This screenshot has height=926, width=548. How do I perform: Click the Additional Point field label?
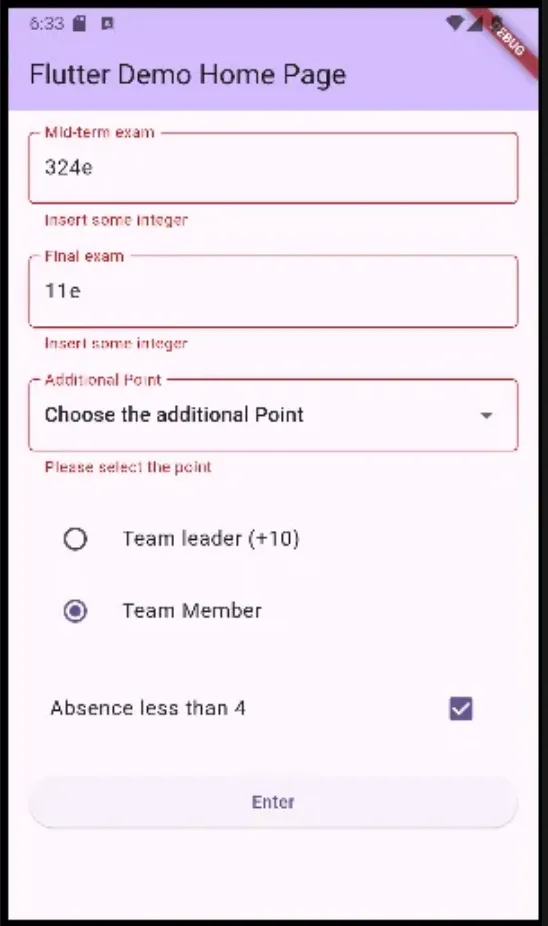point(103,380)
